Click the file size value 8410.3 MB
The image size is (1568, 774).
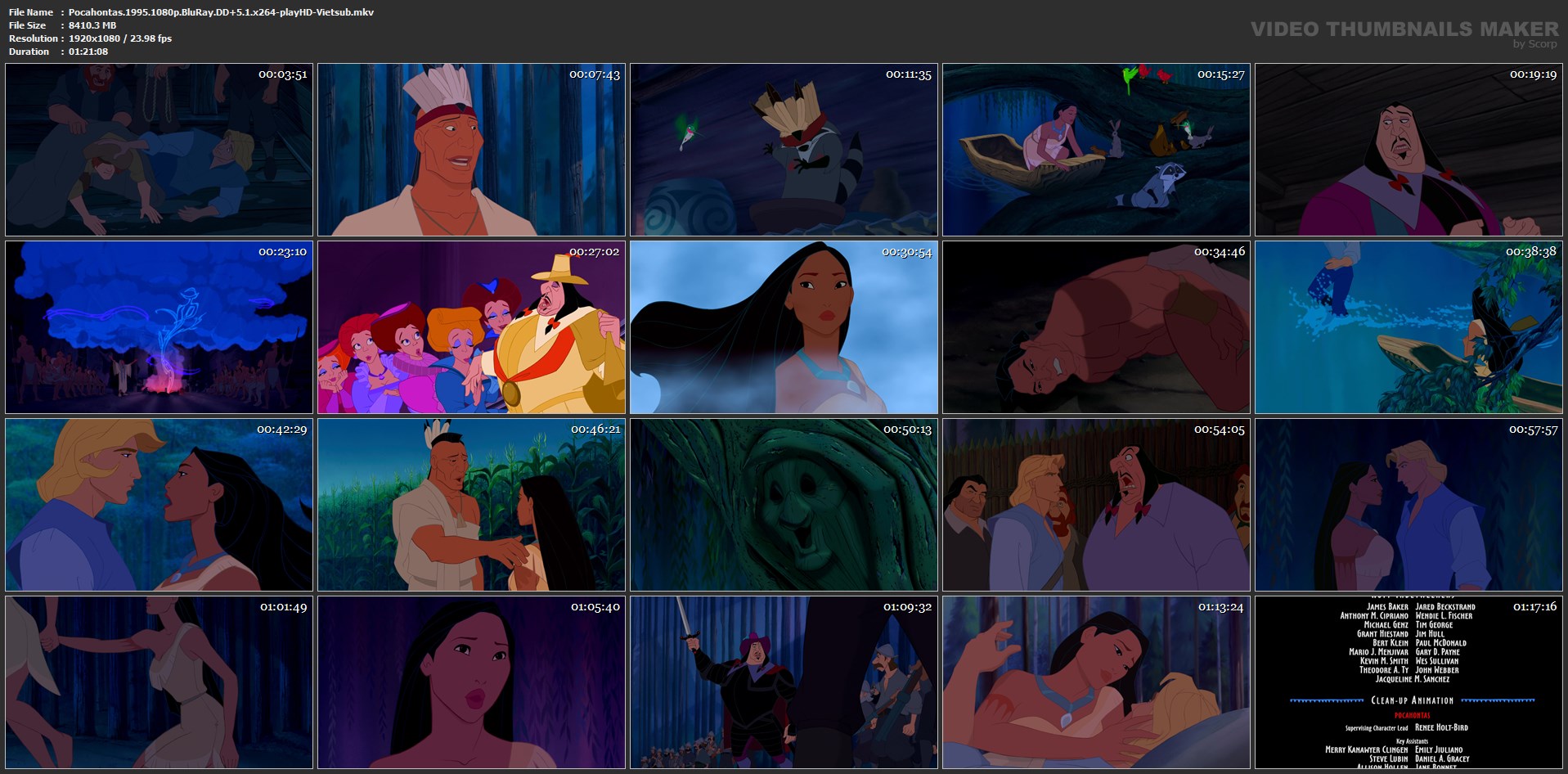tap(92, 25)
